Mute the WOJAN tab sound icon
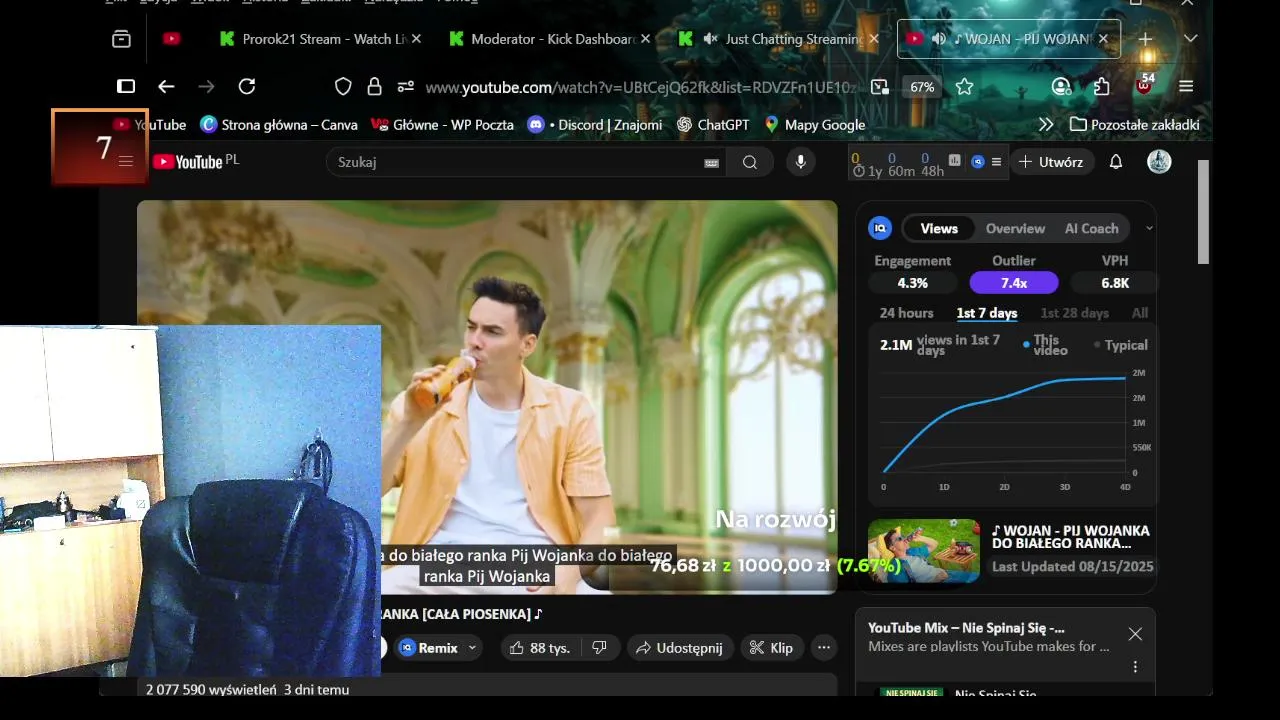Viewport: 1280px width, 720px height. [x=938, y=39]
